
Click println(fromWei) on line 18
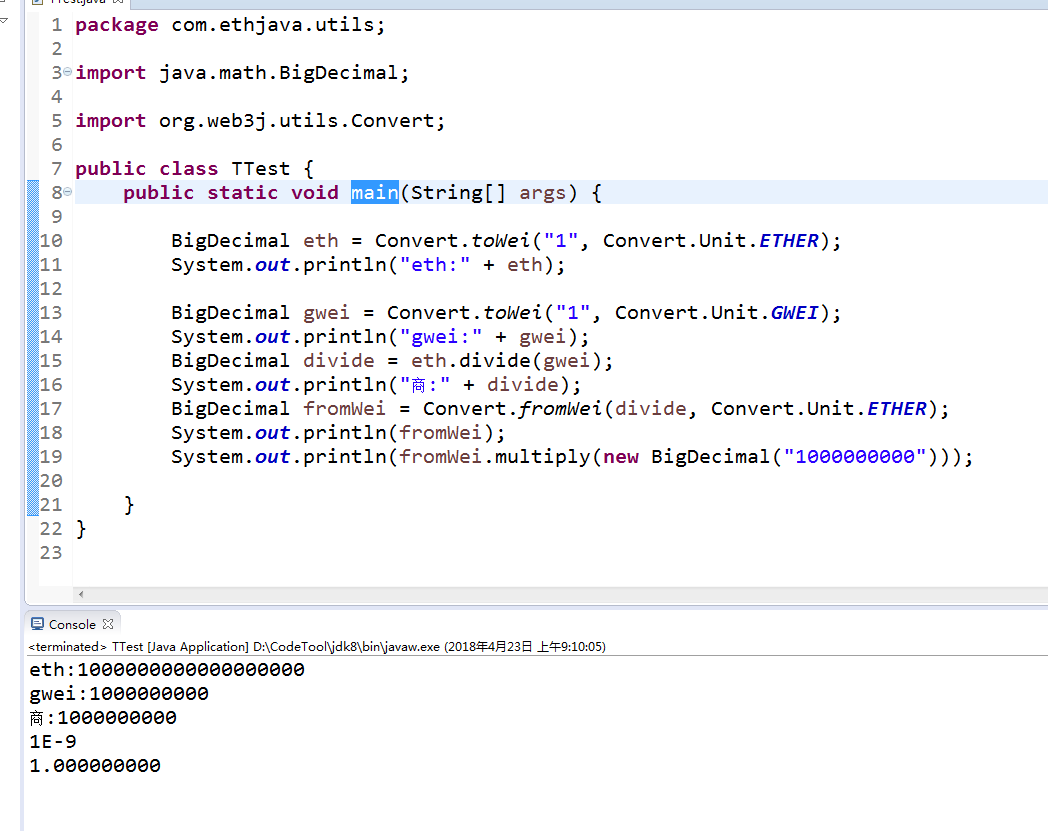(x=398, y=433)
